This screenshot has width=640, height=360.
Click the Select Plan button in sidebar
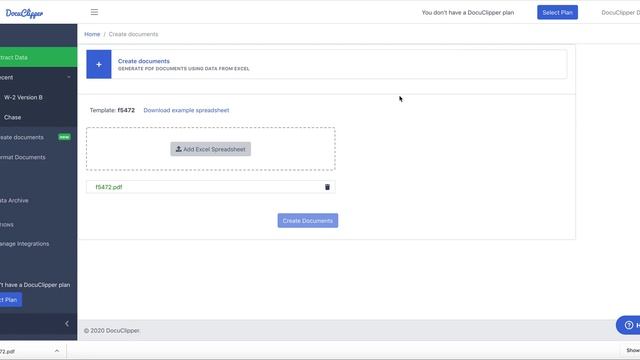pos(11,300)
